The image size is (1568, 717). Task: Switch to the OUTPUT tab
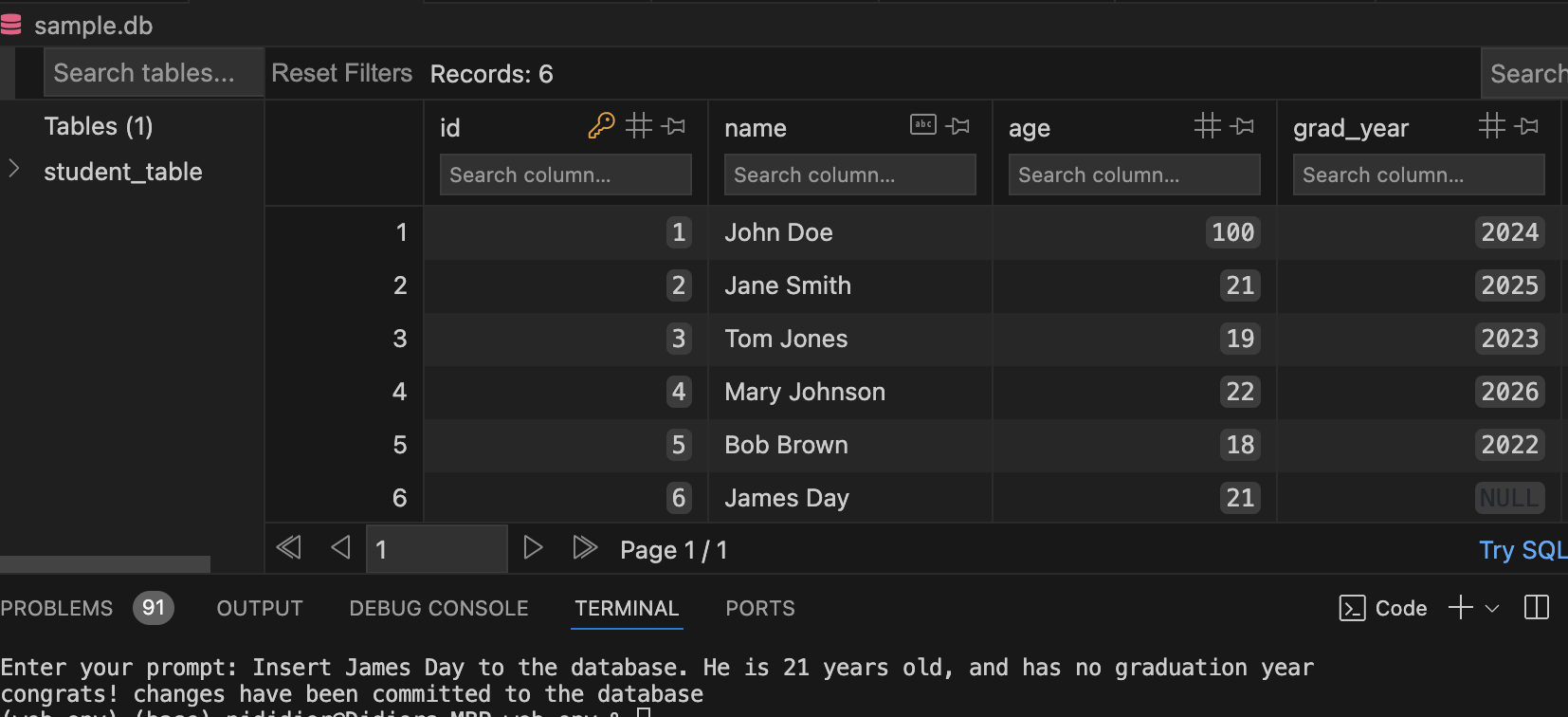tap(260, 608)
